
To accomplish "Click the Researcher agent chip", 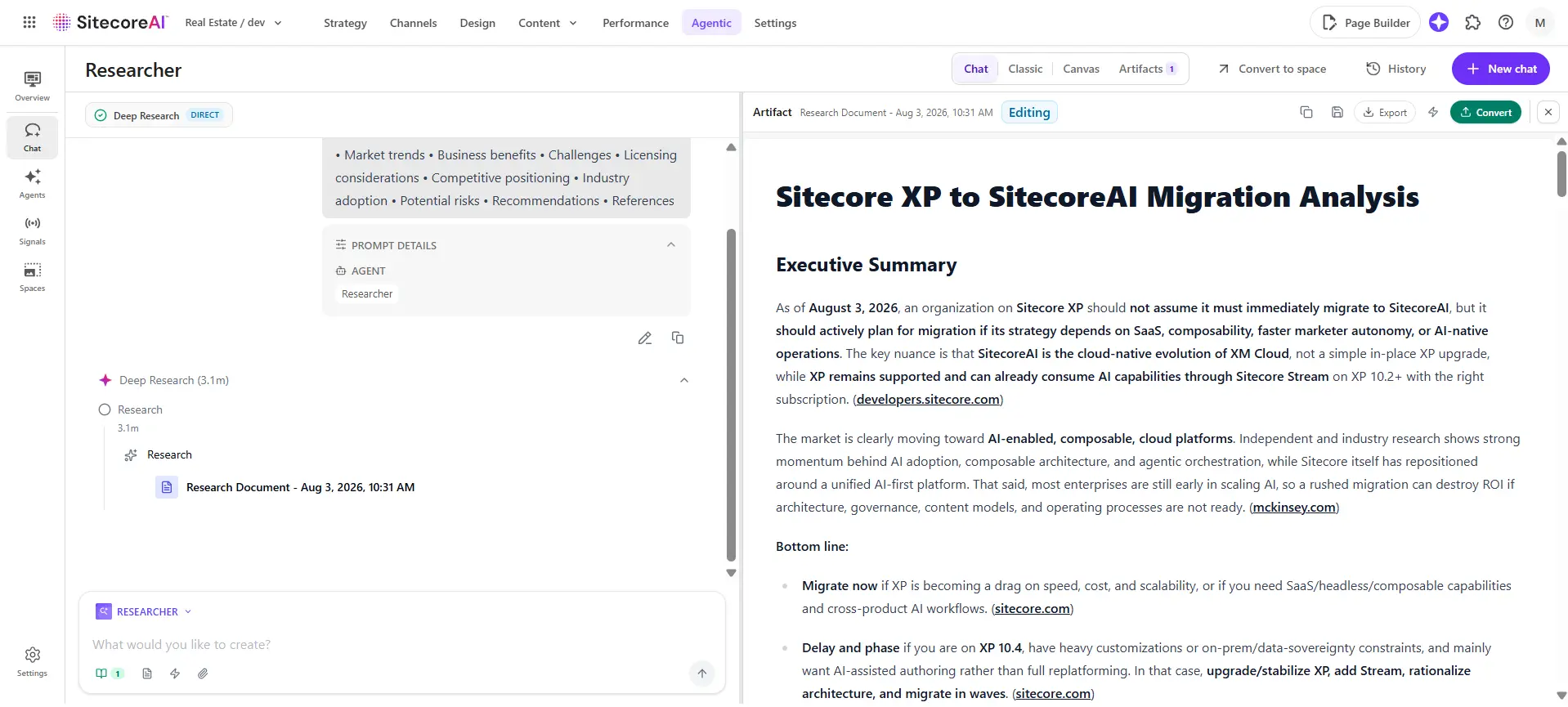I will click(367, 294).
